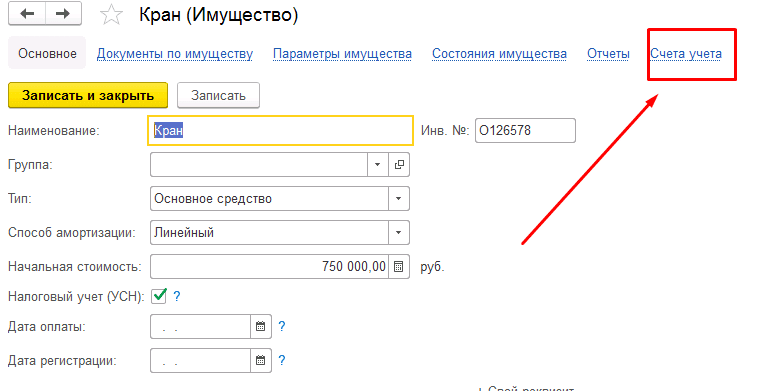The height and width of the screenshot is (391, 783).
Task: Click the Инв. № field O126578
Action: (525, 131)
